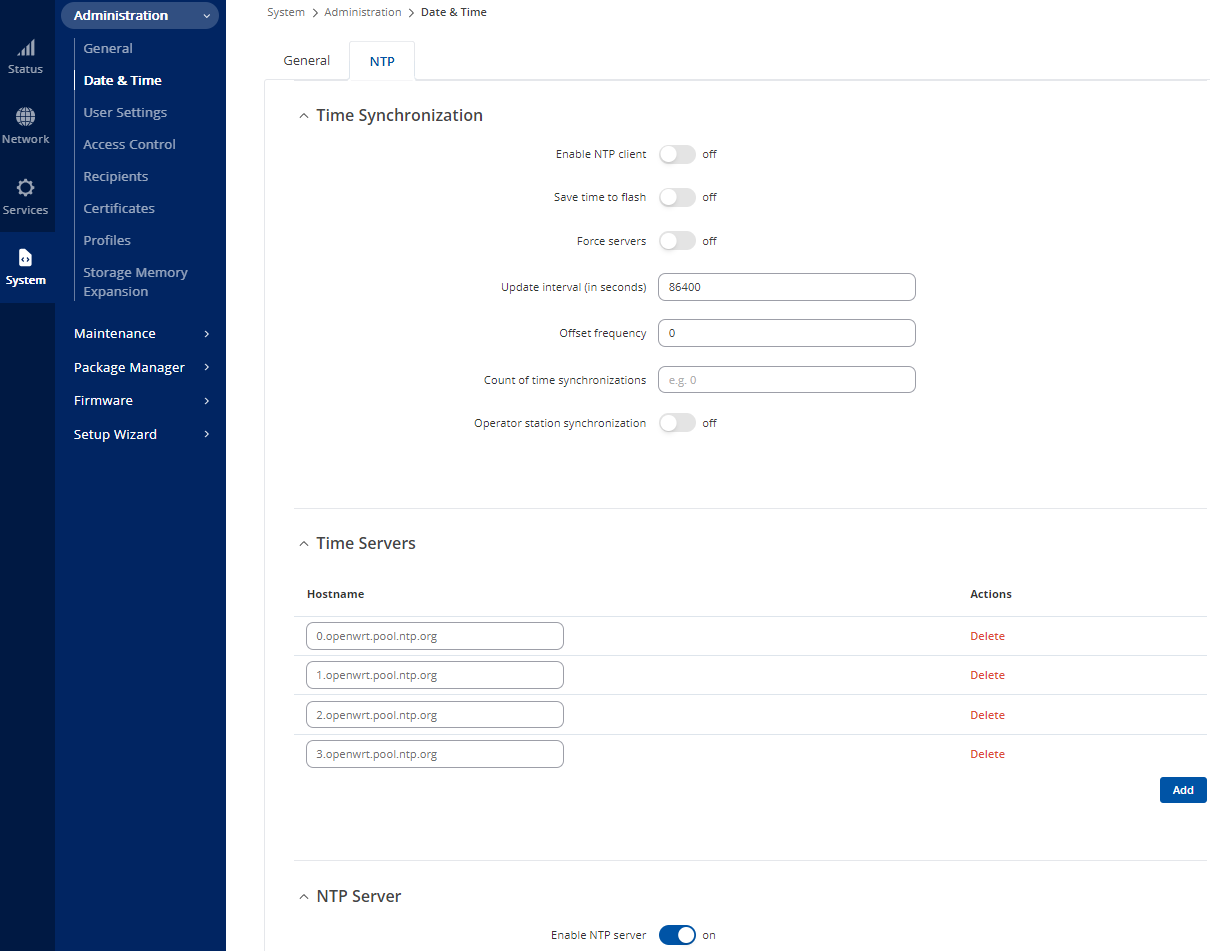Enable the NTP client toggle
1210x951 pixels.
click(x=677, y=154)
